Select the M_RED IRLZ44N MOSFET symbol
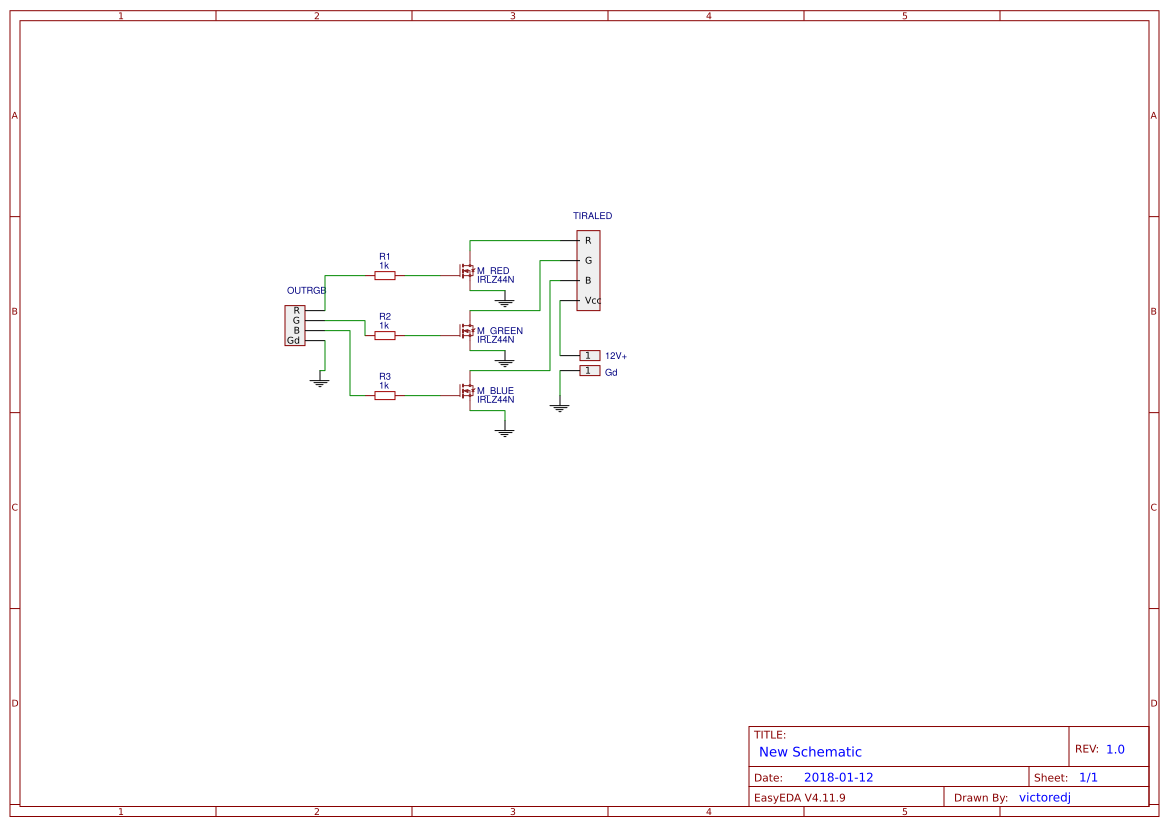 point(467,270)
